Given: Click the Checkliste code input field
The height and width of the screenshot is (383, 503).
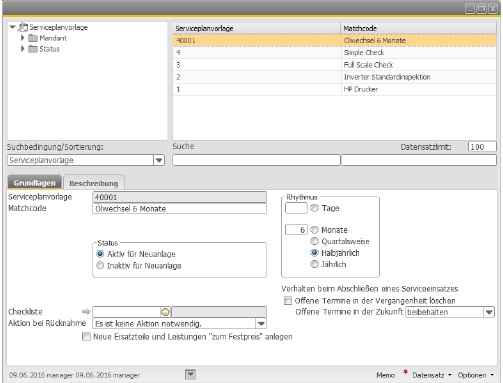Looking at the screenshot, I should [x=127, y=312].
